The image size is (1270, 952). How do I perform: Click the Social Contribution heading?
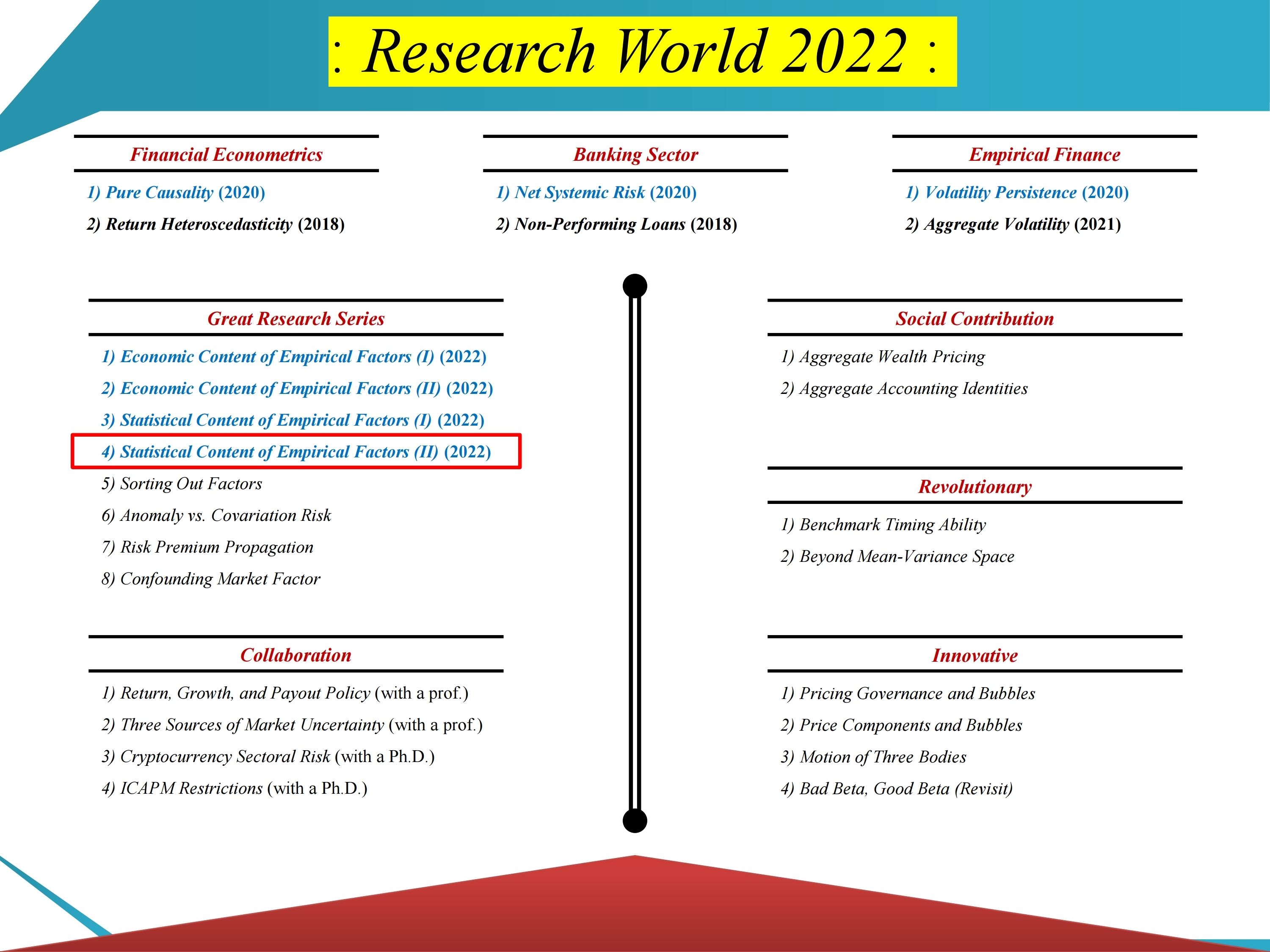coord(975,319)
